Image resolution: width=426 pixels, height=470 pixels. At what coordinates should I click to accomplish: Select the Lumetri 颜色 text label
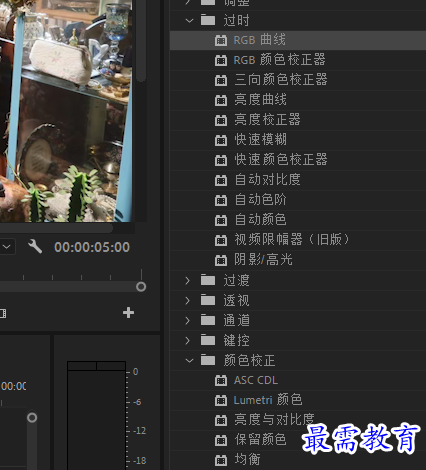[x=268, y=400]
